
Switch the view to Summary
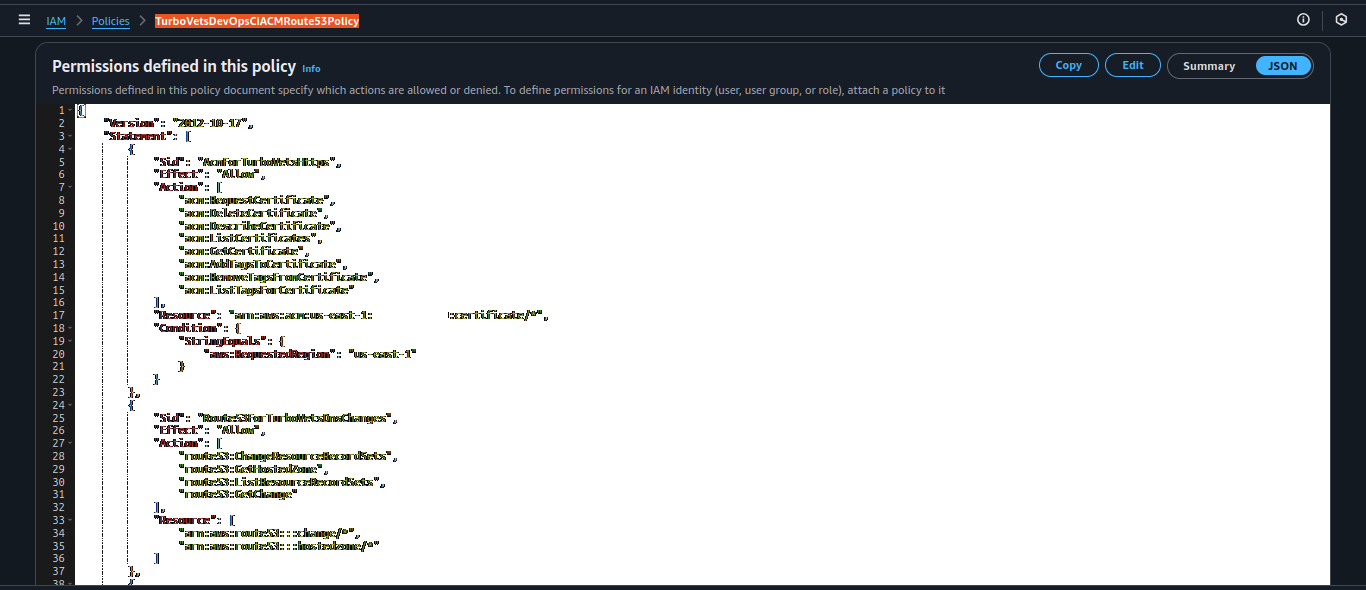(x=1209, y=66)
